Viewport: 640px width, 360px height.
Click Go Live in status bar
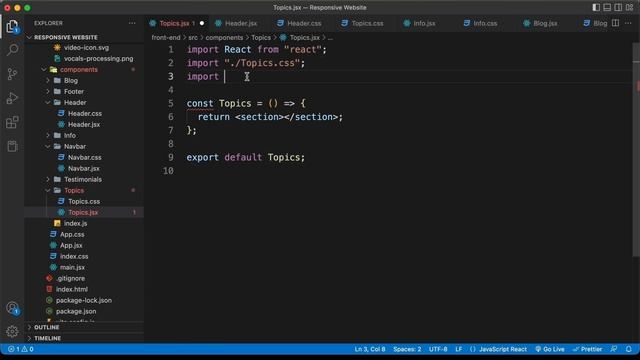550,349
